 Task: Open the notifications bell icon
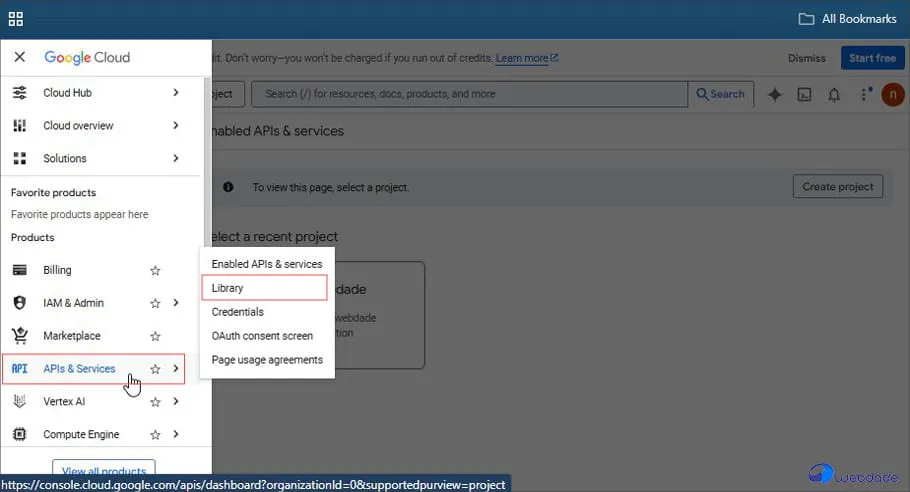point(834,94)
